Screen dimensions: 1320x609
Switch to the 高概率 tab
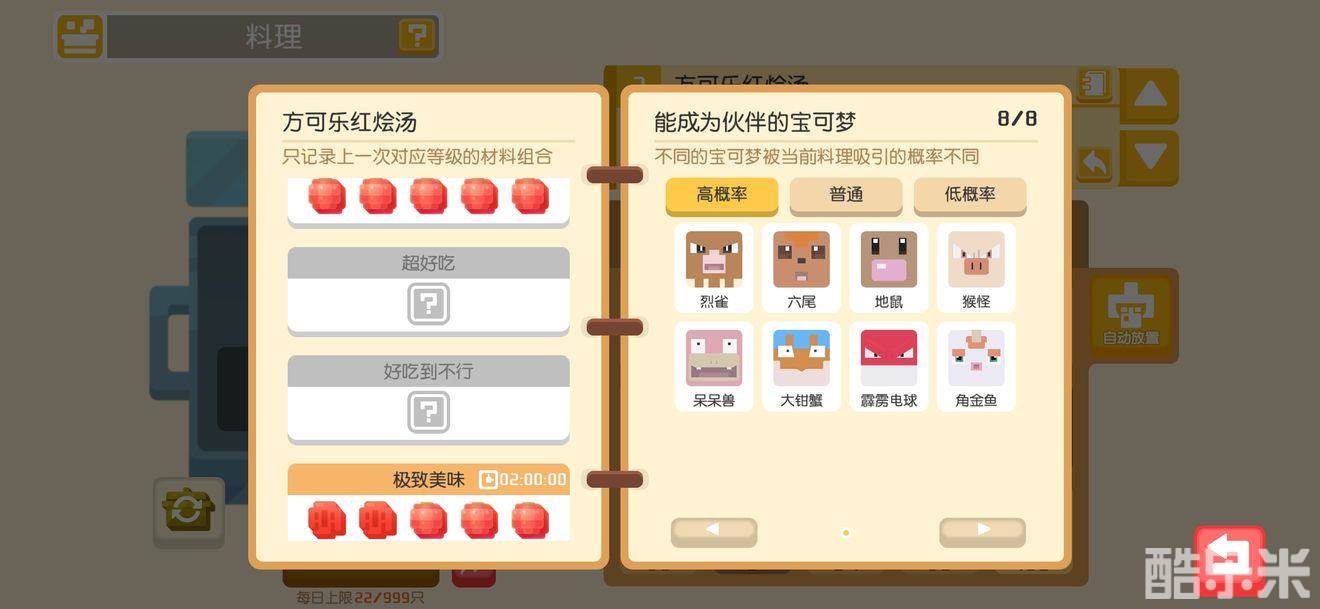[x=722, y=195]
